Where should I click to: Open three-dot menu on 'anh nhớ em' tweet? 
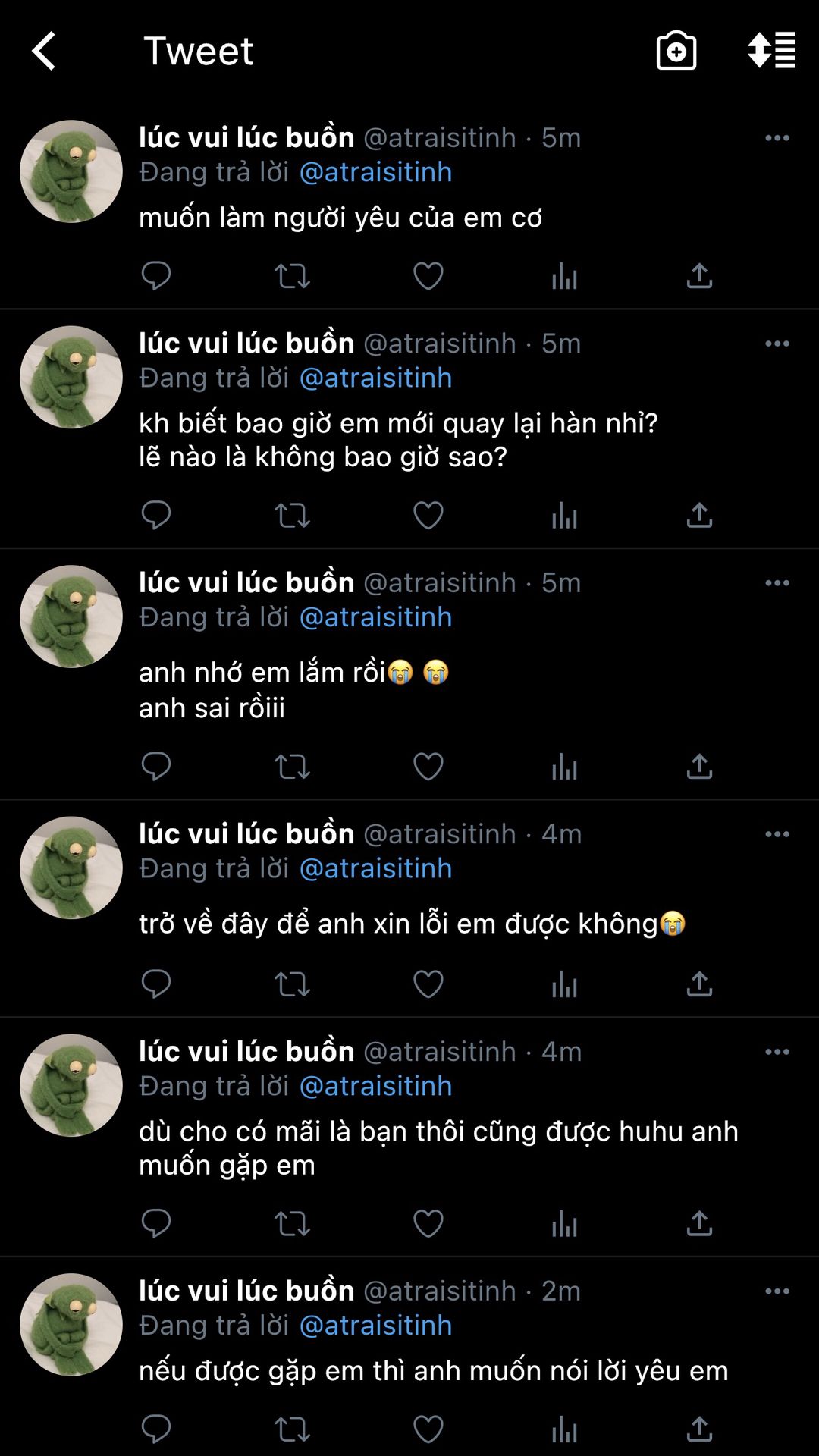pos(777,583)
